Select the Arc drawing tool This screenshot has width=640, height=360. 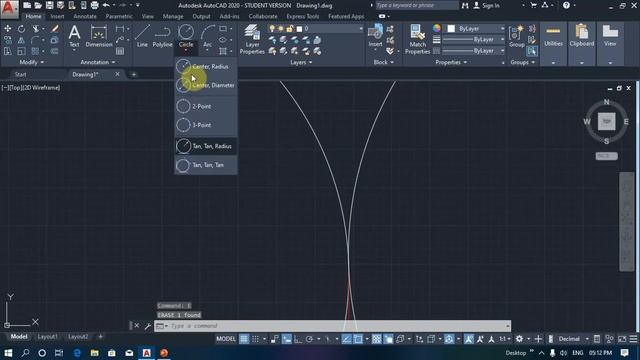point(207,36)
